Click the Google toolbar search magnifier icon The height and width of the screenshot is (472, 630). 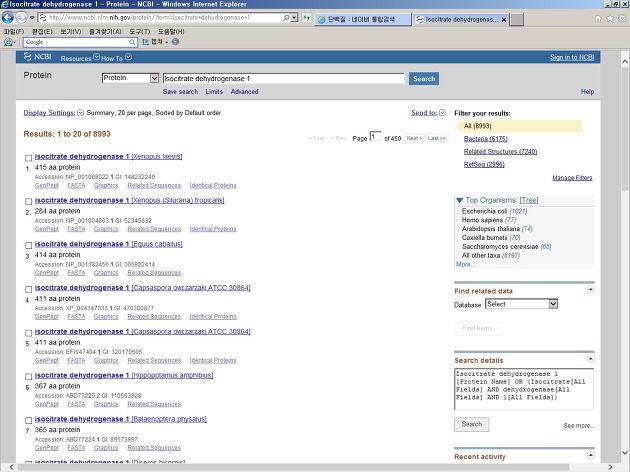[132, 42]
